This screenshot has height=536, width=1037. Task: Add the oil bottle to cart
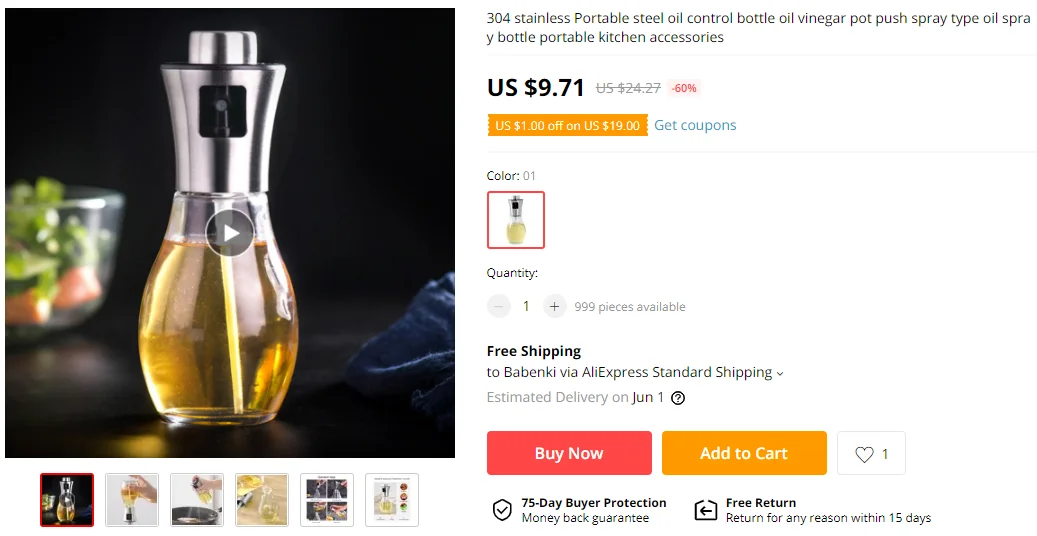pos(744,453)
